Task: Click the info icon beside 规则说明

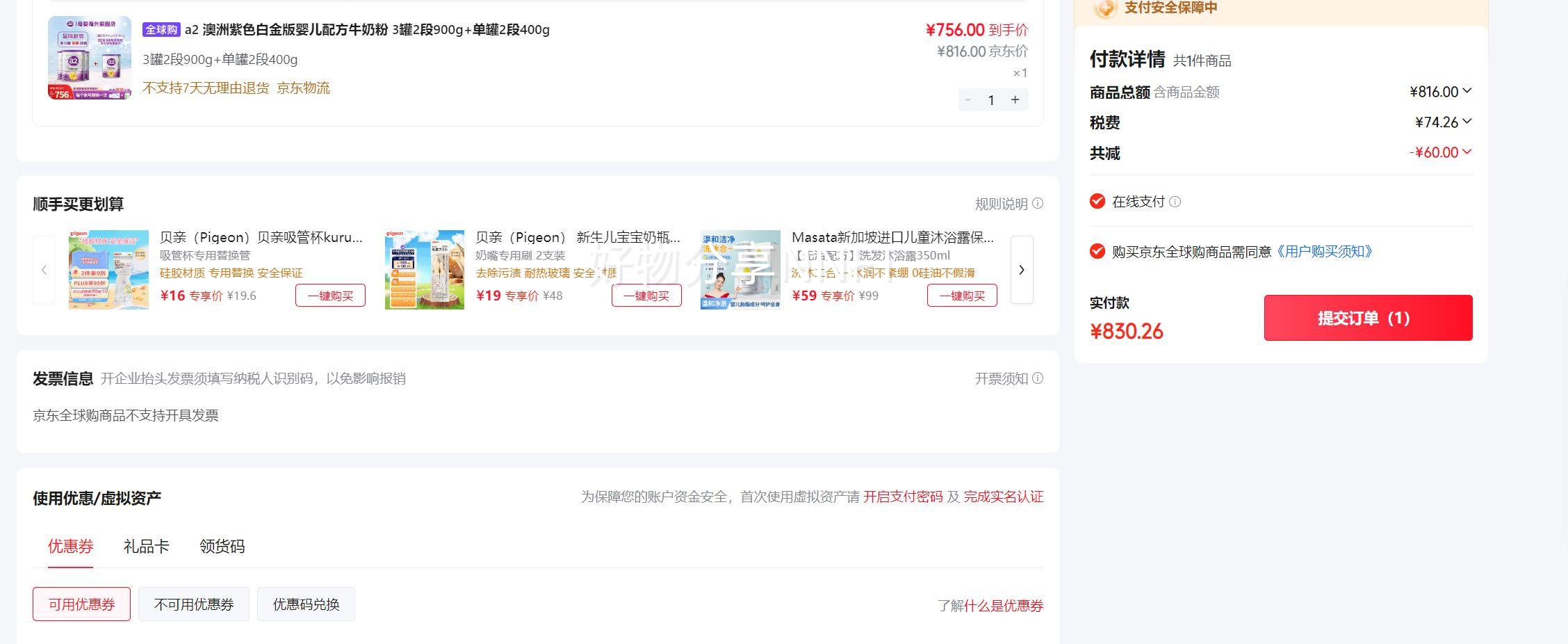Action: pyautogui.click(x=1037, y=204)
